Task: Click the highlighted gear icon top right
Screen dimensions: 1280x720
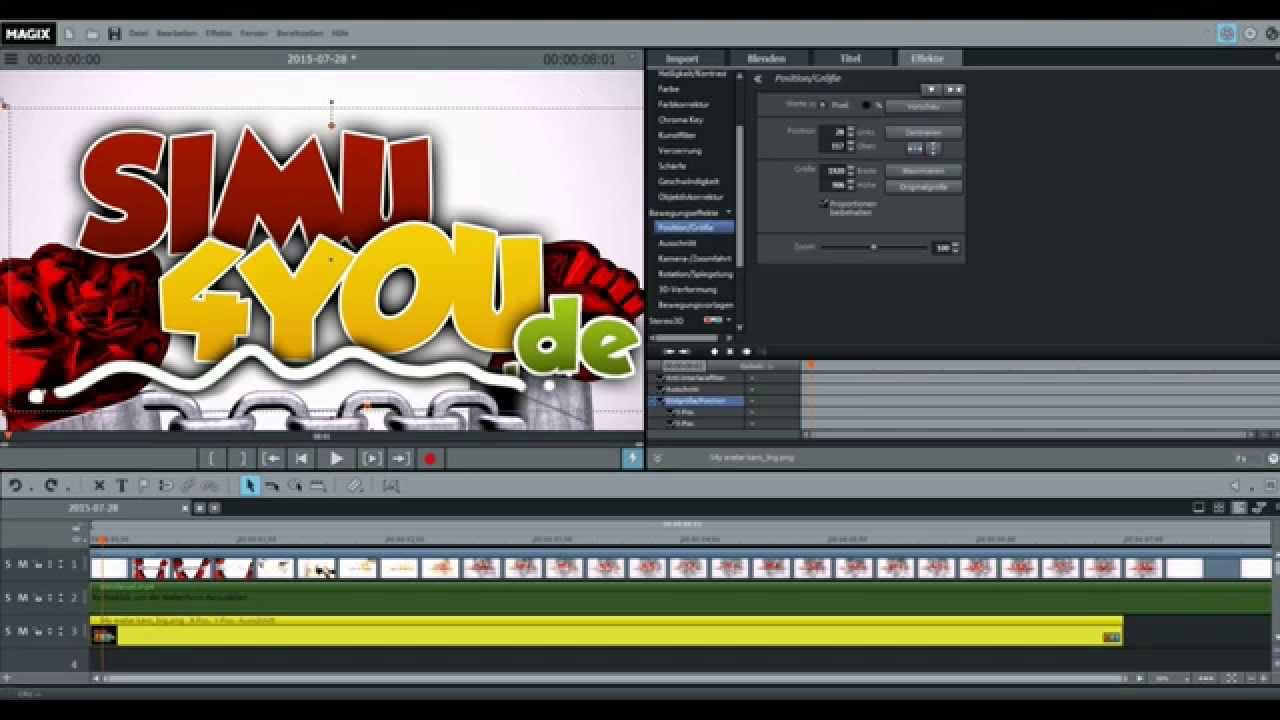Action: pyautogui.click(x=1227, y=33)
